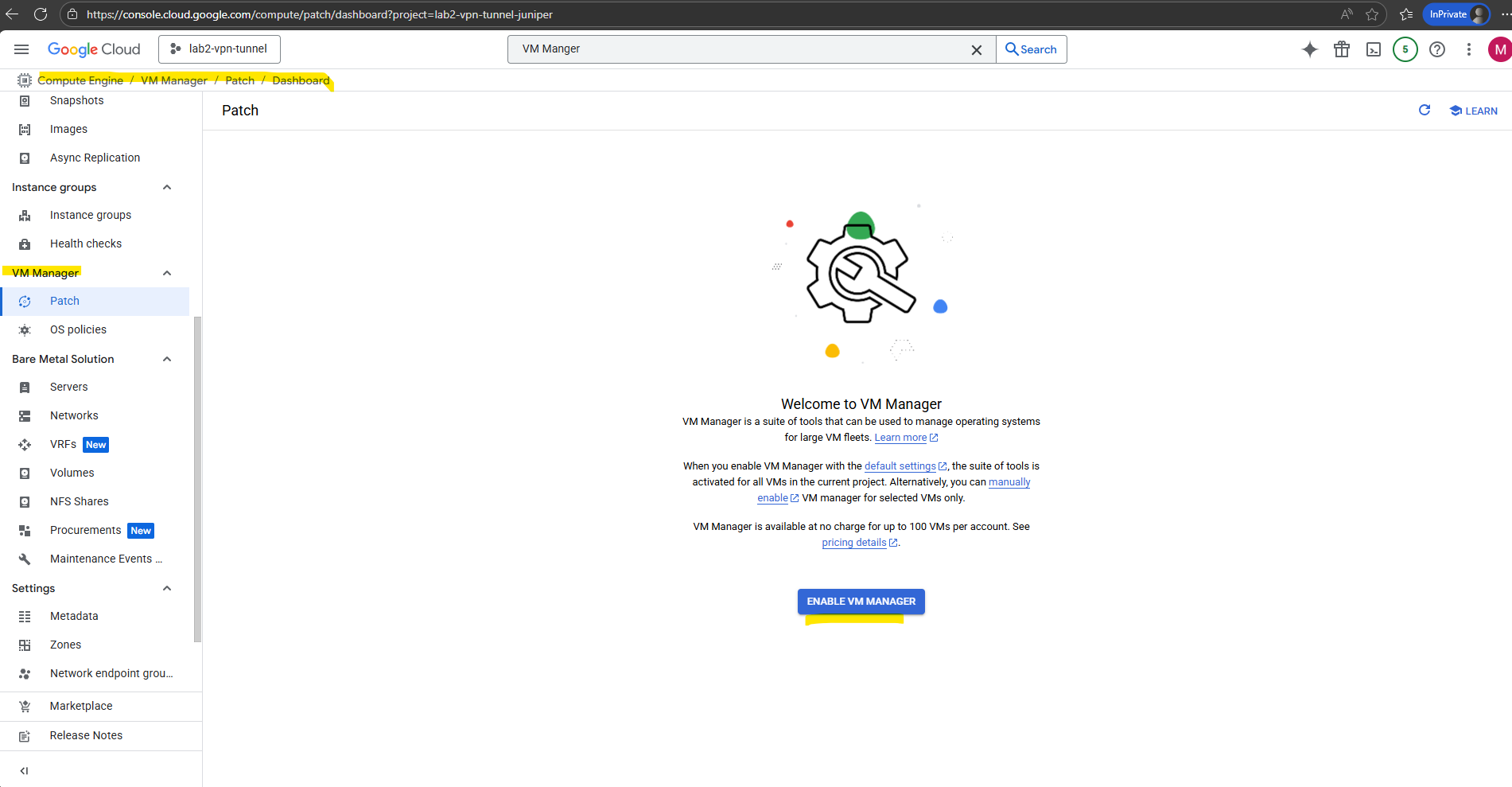Collapse the left navigation panel
This screenshot has height=787, width=1512.
24,770
